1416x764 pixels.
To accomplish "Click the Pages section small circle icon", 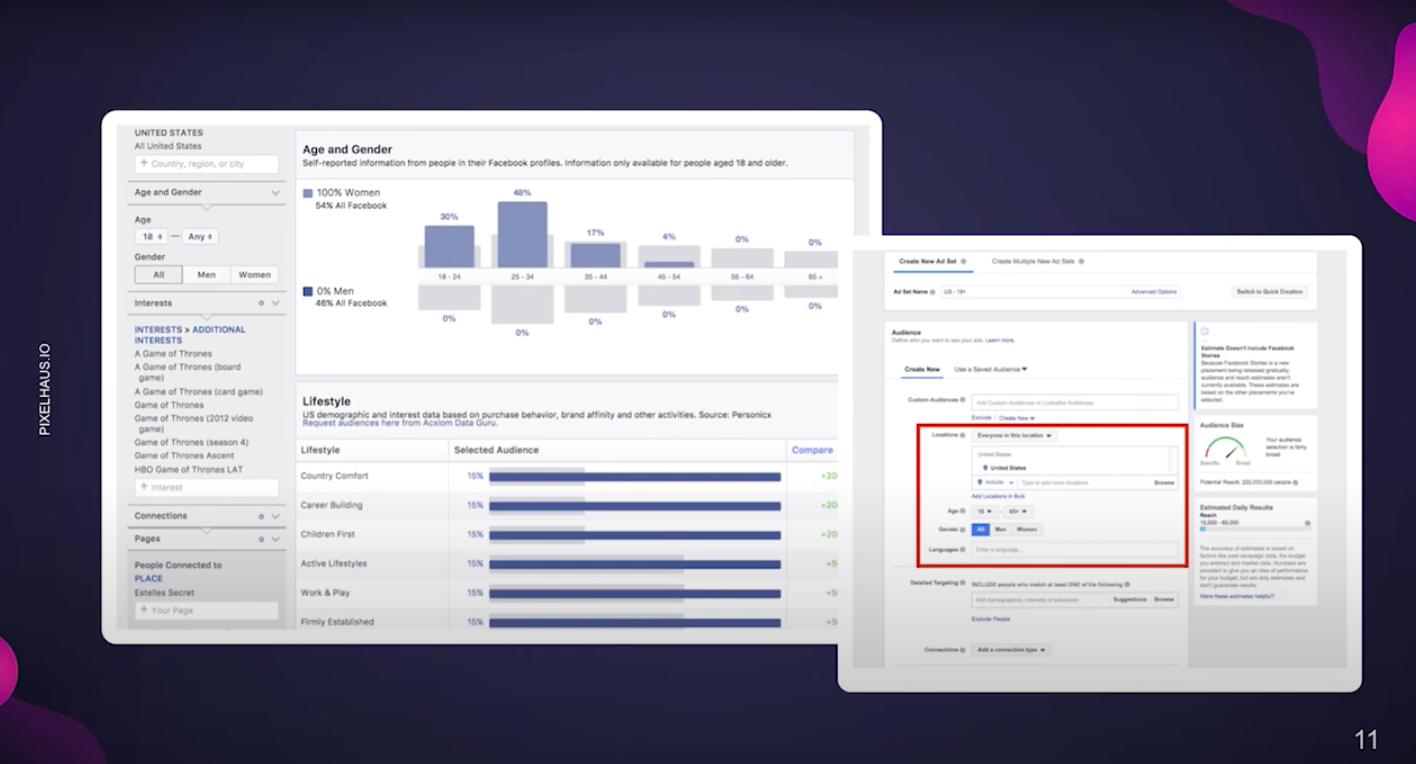I will click(x=261, y=539).
